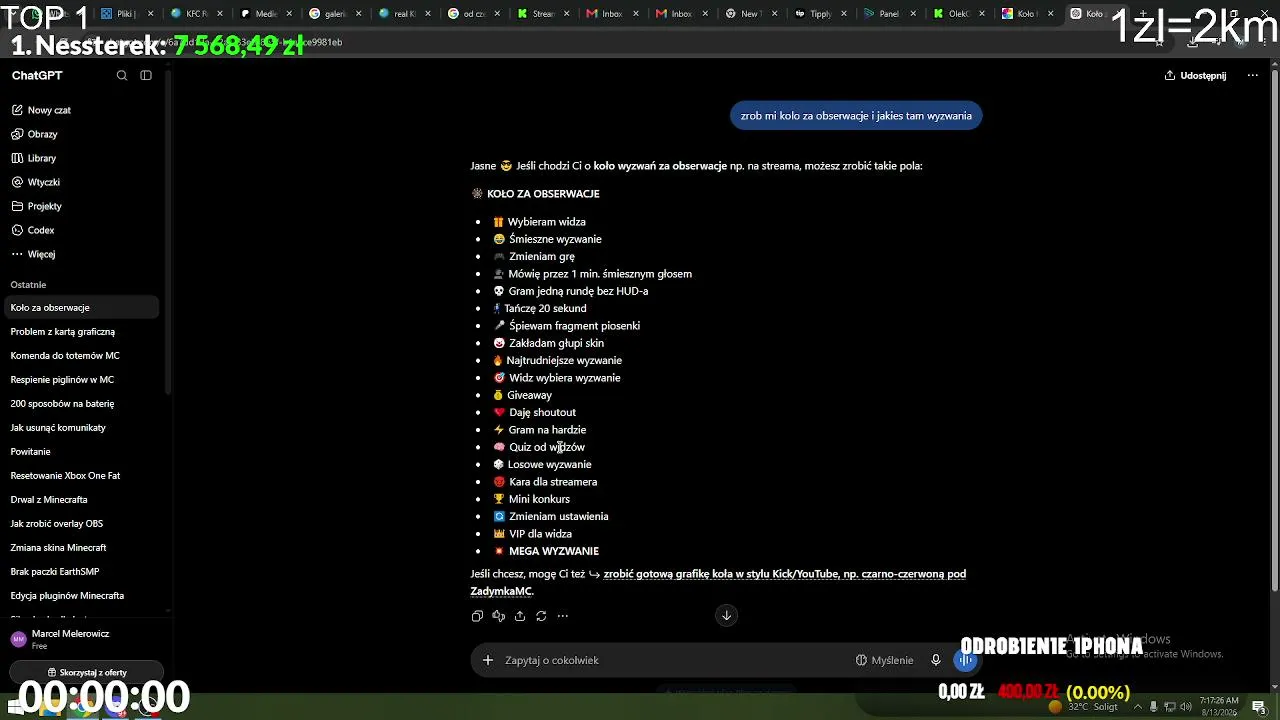Image resolution: width=1280 pixels, height=720 pixels.
Task: Open conversation options three-dots menu
Action: pyautogui.click(x=1252, y=75)
